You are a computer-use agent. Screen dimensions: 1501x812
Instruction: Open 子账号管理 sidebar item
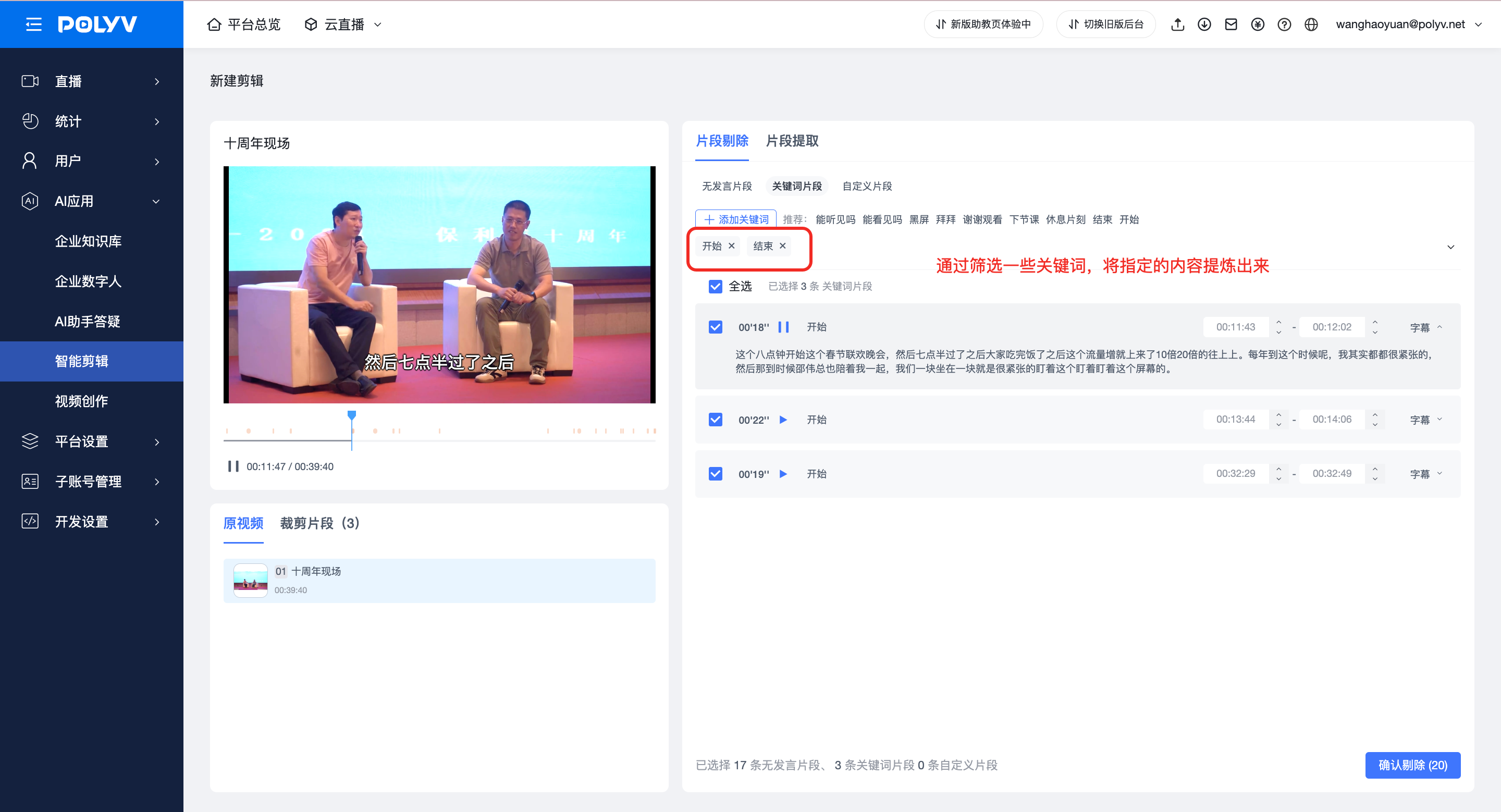(x=92, y=481)
